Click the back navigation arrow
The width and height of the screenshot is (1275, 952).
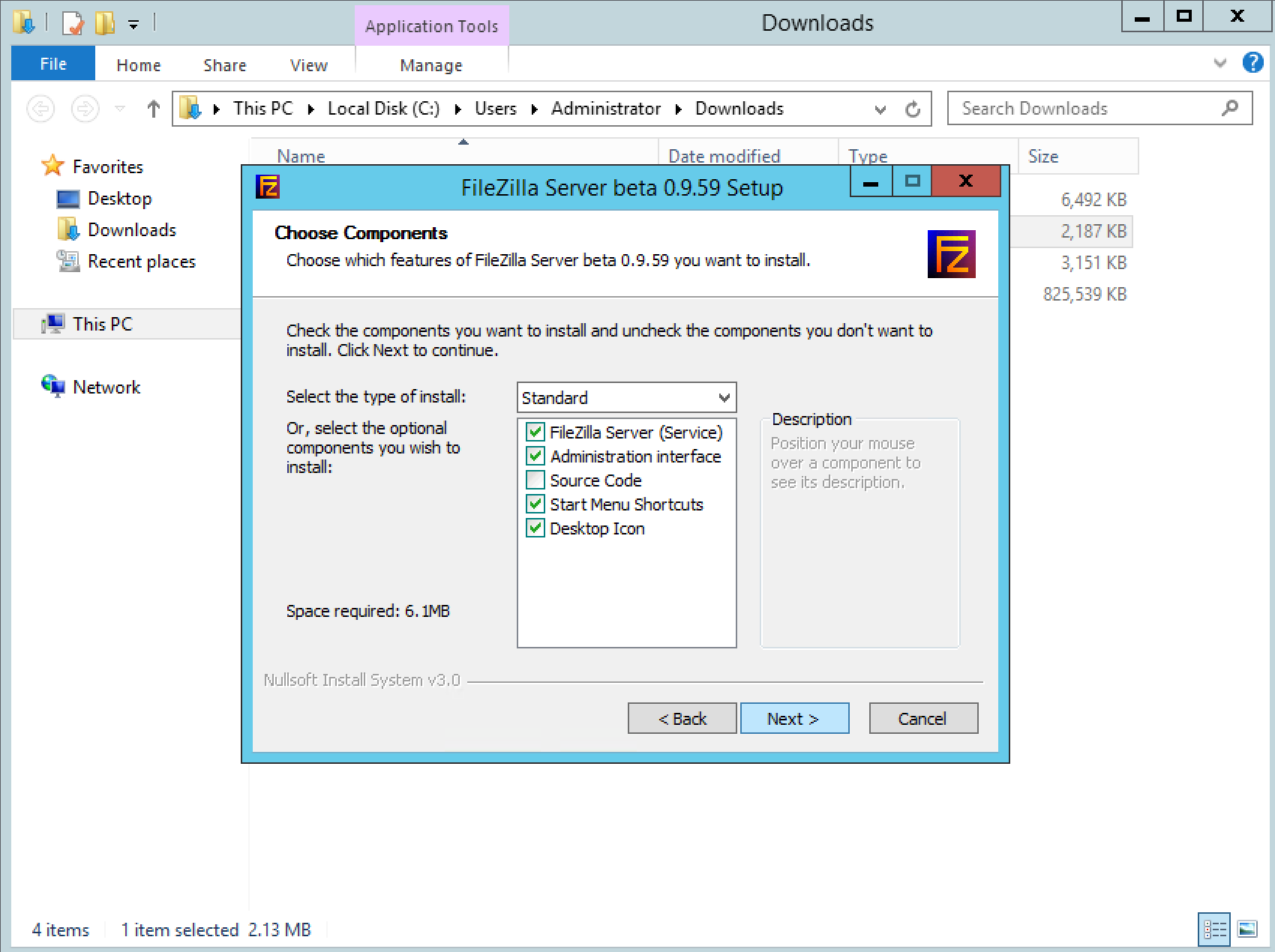(40, 109)
